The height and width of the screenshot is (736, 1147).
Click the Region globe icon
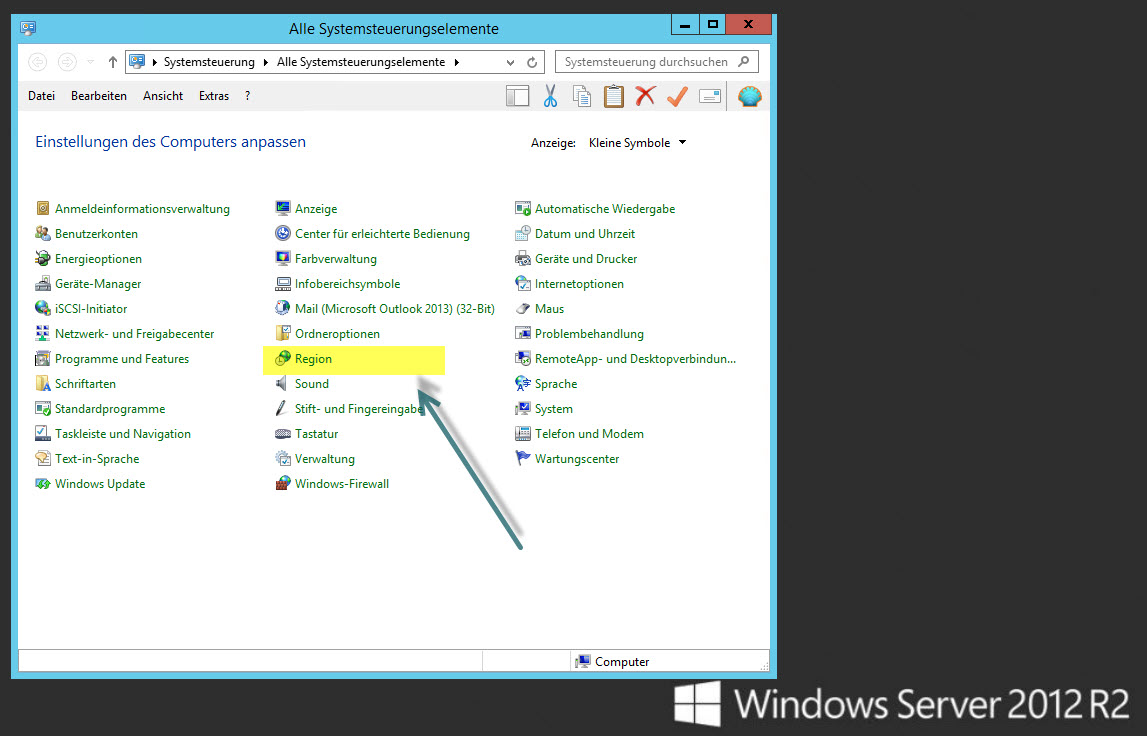[282, 358]
